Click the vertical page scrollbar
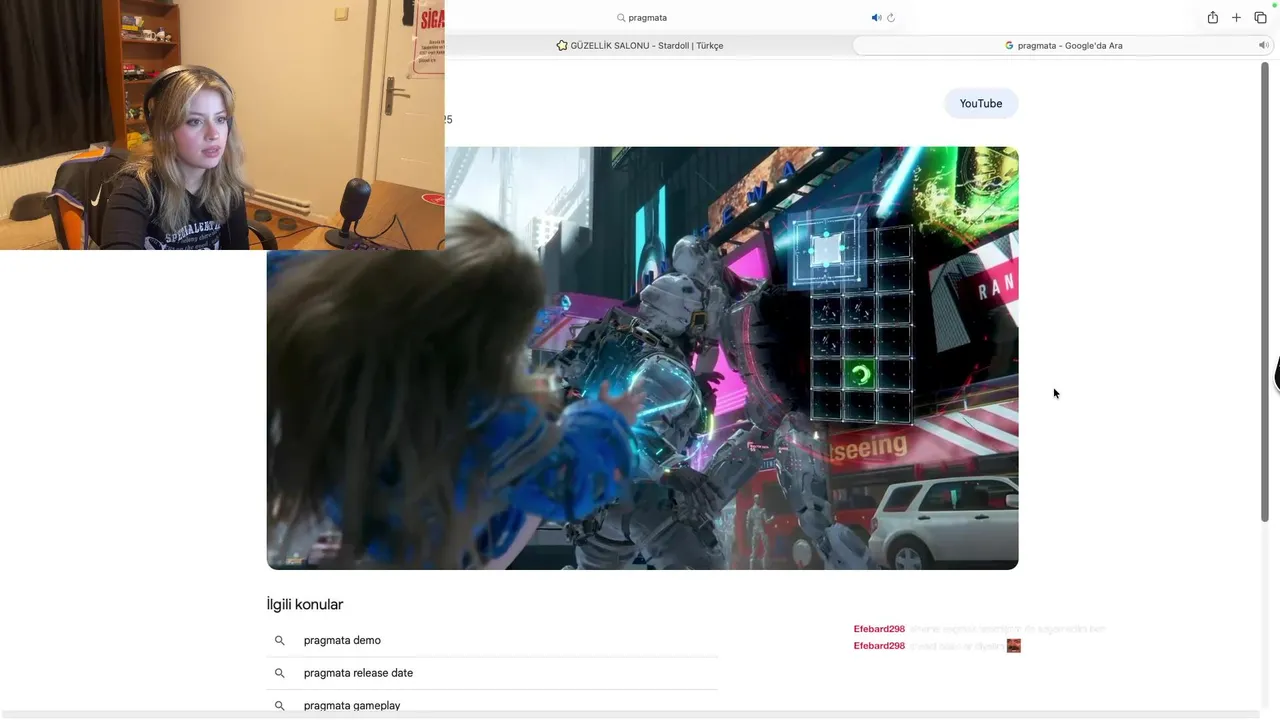 click(1265, 290)
